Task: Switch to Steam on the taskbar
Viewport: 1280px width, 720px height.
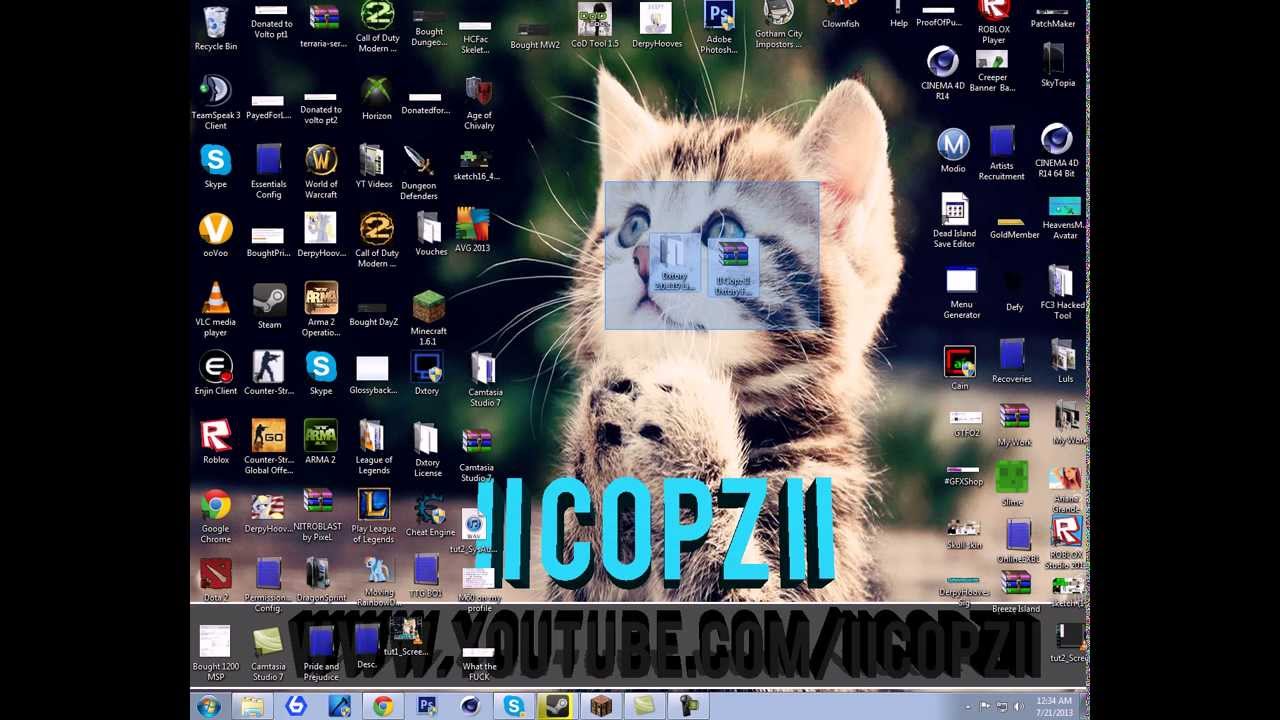Action: (557, 706)
